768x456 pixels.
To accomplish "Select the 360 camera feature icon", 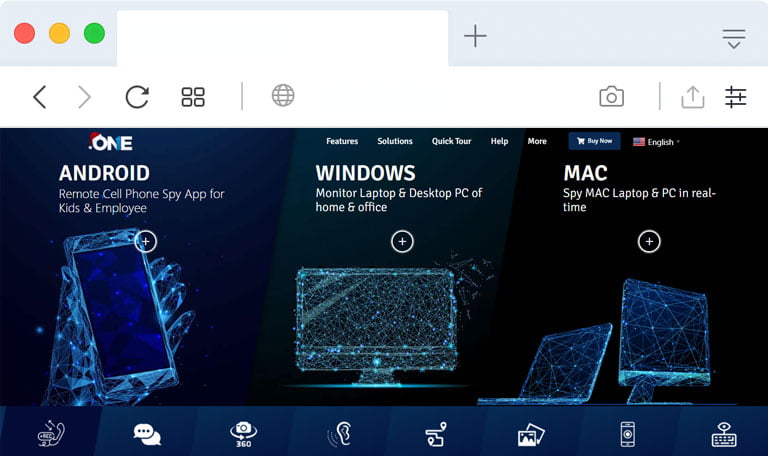I will [x=243, y=434].
